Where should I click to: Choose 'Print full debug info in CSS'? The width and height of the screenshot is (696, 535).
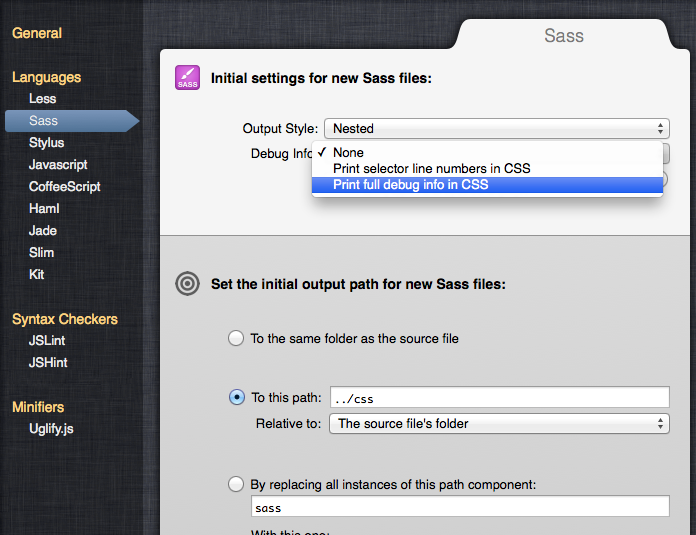tap(410, 185)
